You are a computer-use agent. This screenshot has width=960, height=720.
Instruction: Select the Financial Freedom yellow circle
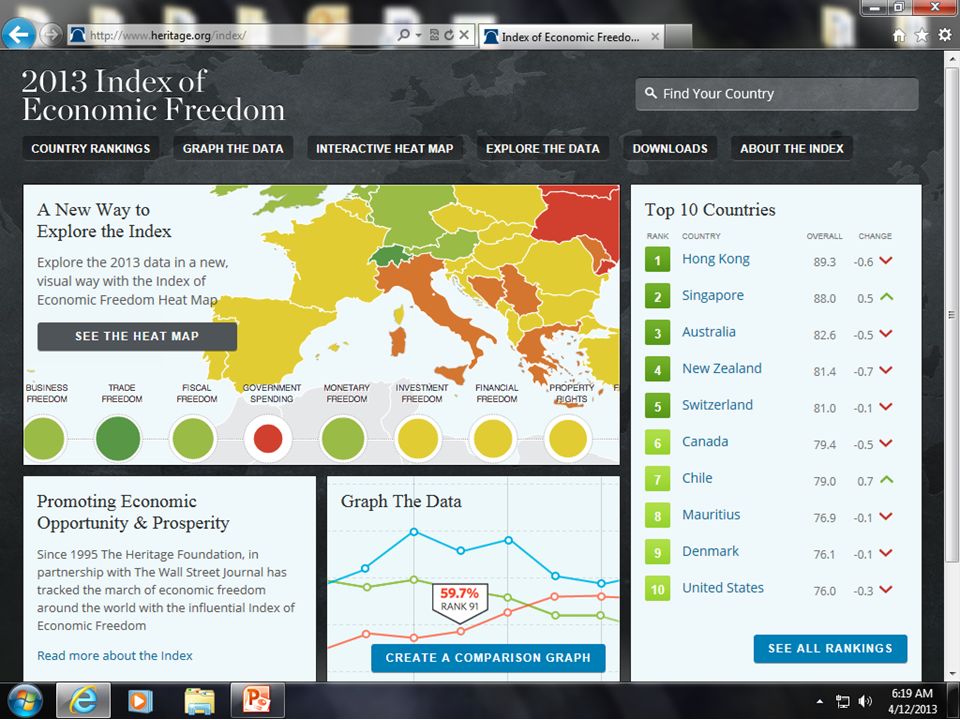[x=493, y=438]
